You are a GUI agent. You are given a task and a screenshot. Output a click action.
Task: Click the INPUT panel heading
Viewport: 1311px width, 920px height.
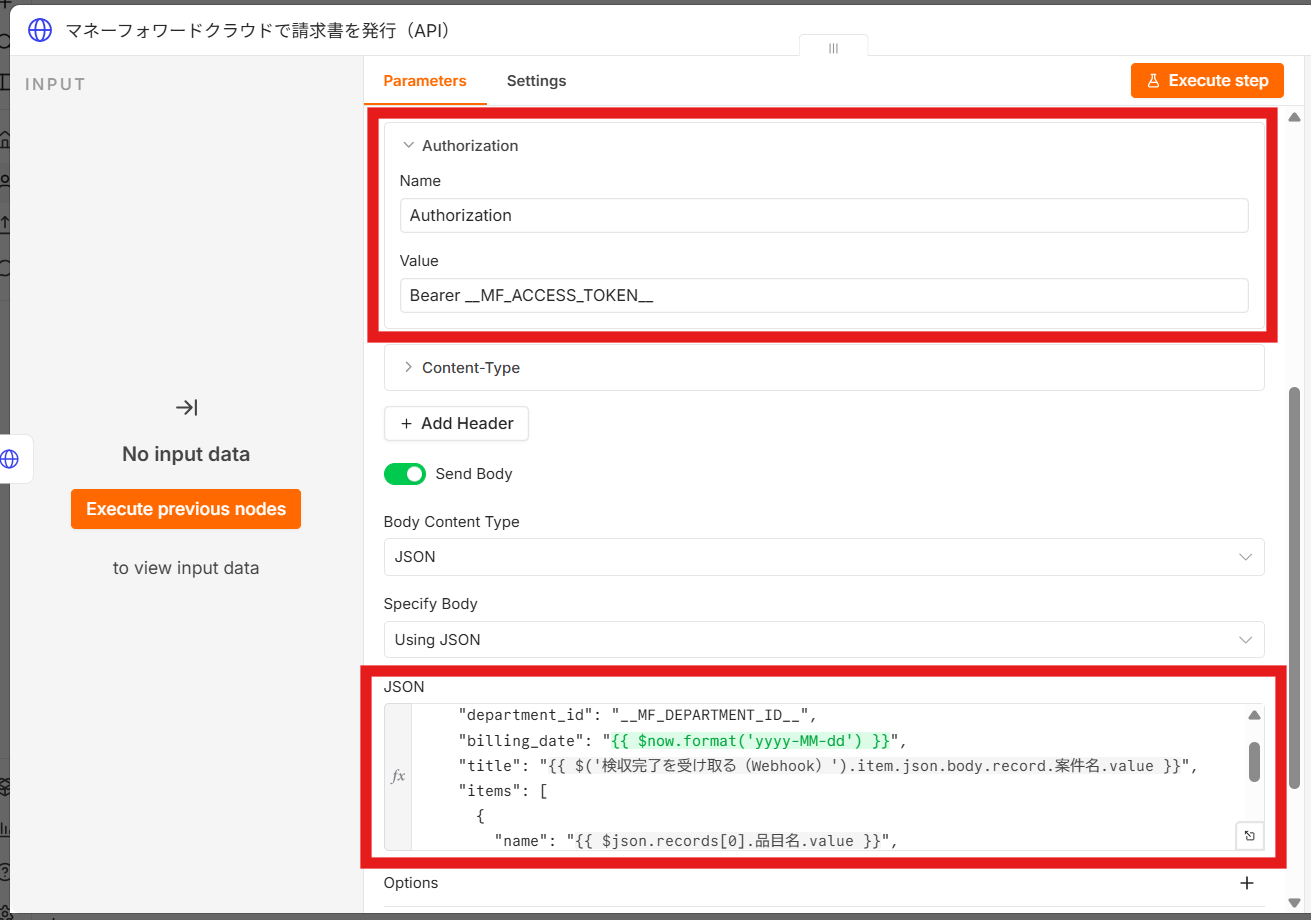[56, 84]
